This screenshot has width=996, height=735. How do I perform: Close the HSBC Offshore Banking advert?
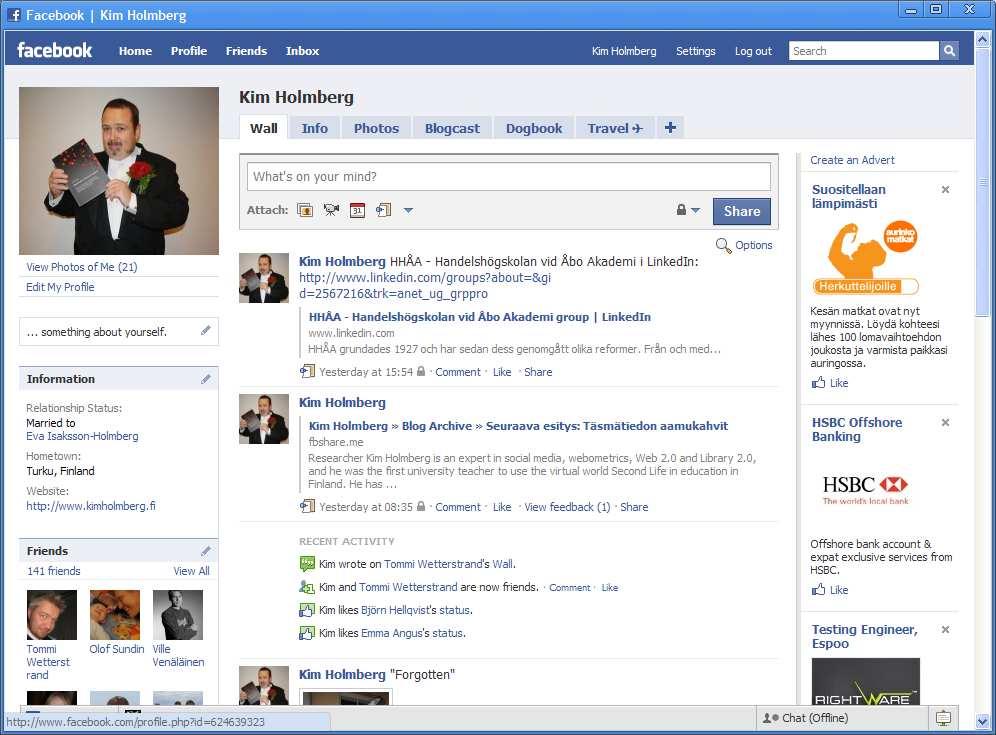click(945, 422)
